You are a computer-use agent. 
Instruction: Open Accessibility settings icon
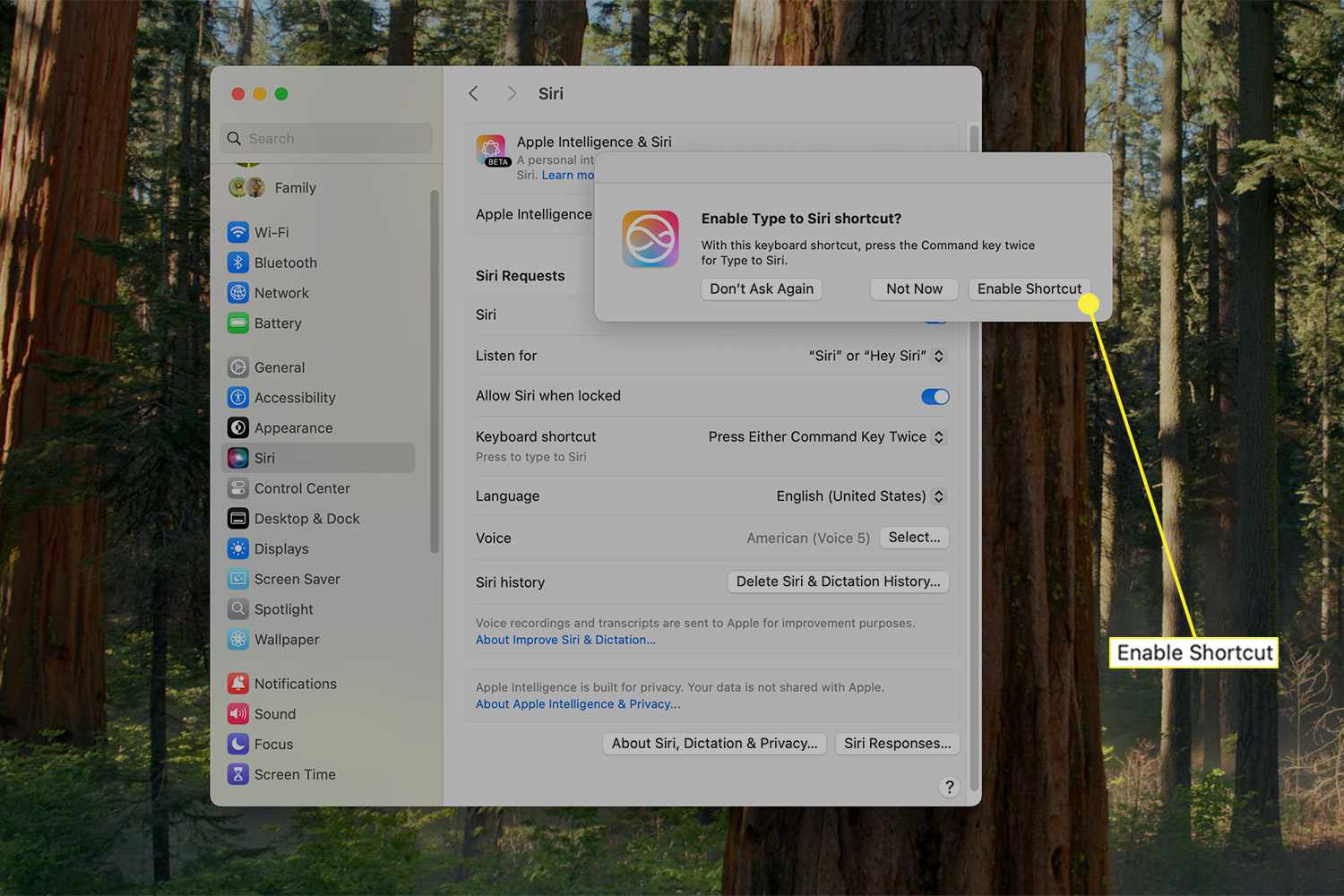(x=237, y=398)
